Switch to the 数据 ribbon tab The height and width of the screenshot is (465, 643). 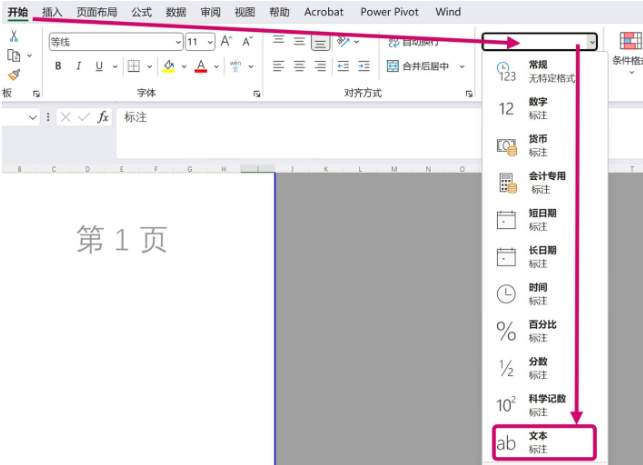click(x=176, y=12)
